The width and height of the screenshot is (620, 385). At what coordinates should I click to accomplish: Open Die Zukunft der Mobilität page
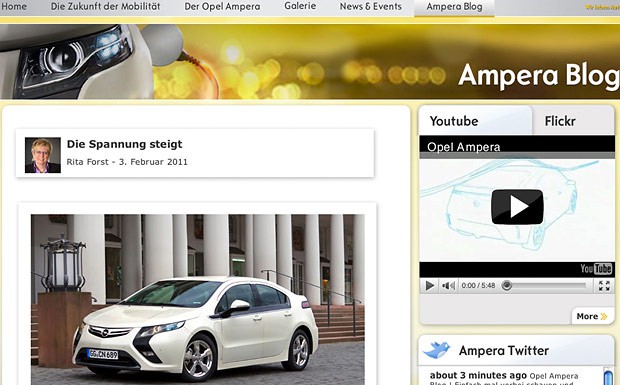(106, 7)
